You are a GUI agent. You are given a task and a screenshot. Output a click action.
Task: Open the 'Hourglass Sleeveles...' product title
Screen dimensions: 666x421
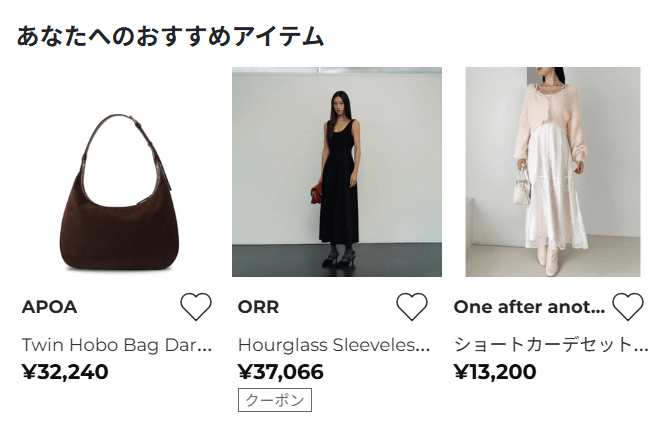pos(334,345)
